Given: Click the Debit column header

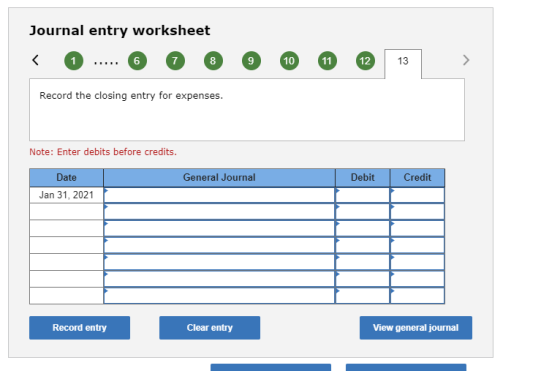Looking at the screenshot, I should point(362,177).
